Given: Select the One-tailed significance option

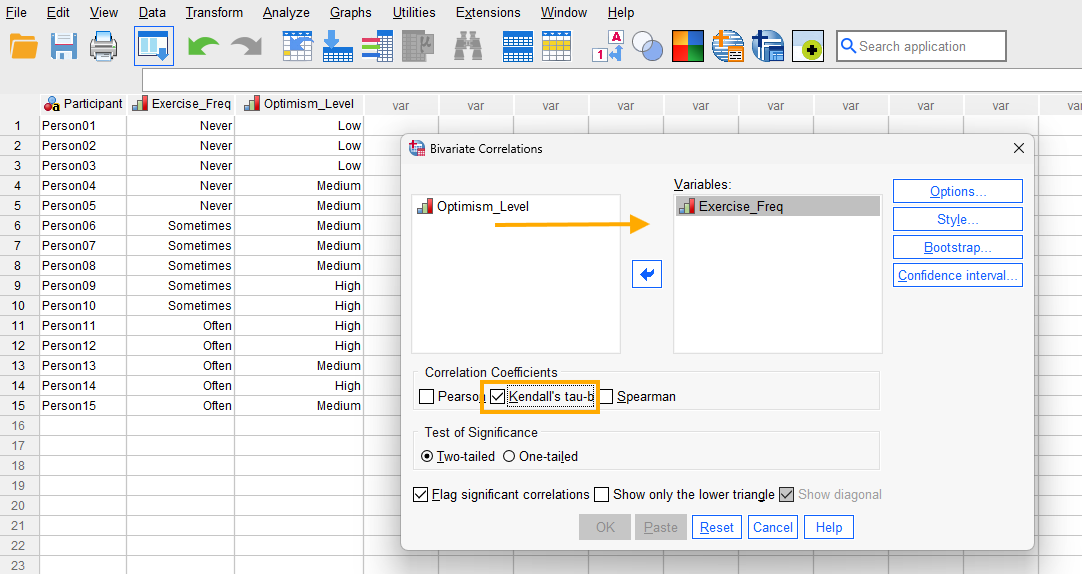Looking at the screenshot, I should pyautogui.click(x=509, y=457).
